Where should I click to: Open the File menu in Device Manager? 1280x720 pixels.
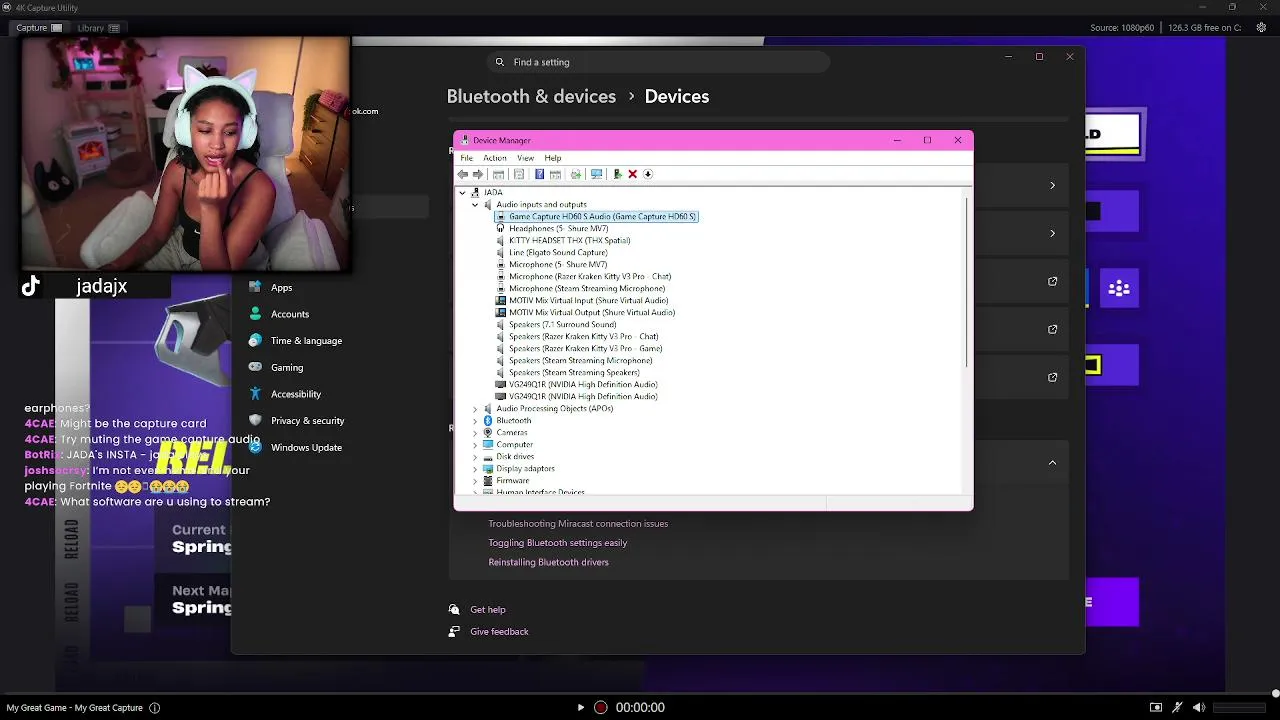(x=467, y=158)
